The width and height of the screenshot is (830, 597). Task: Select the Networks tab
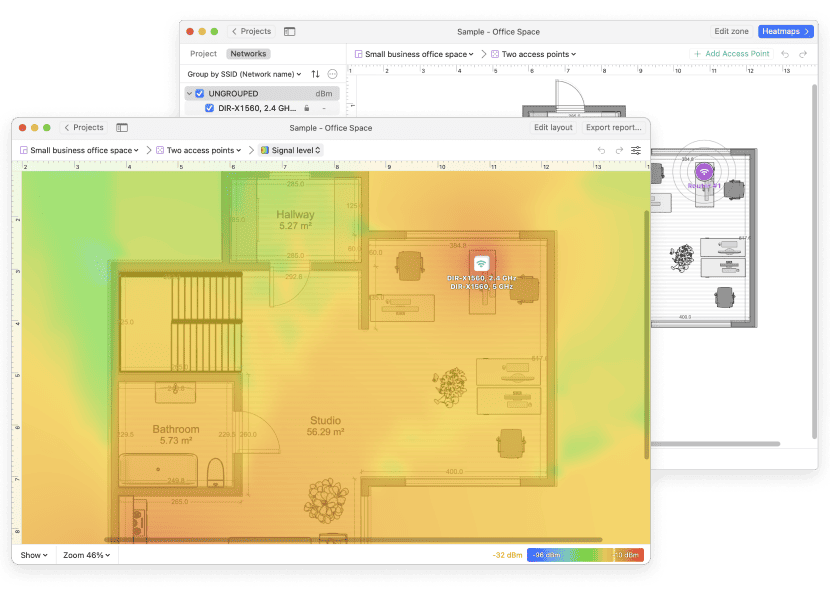coord(247,54)
